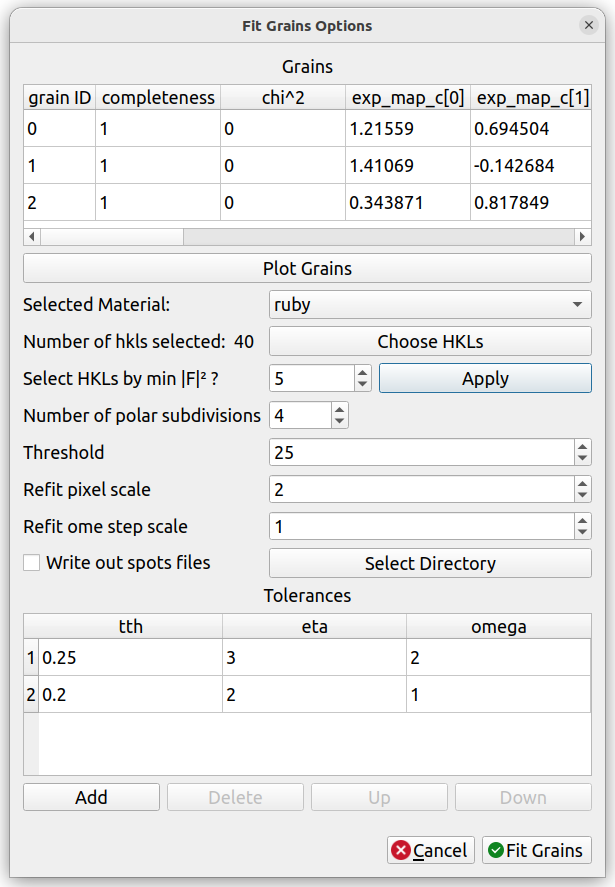Image resolution: width=615 pixels, height=887 pixels.
Task: Increase the Refit ome step scale
Action: 583,520
